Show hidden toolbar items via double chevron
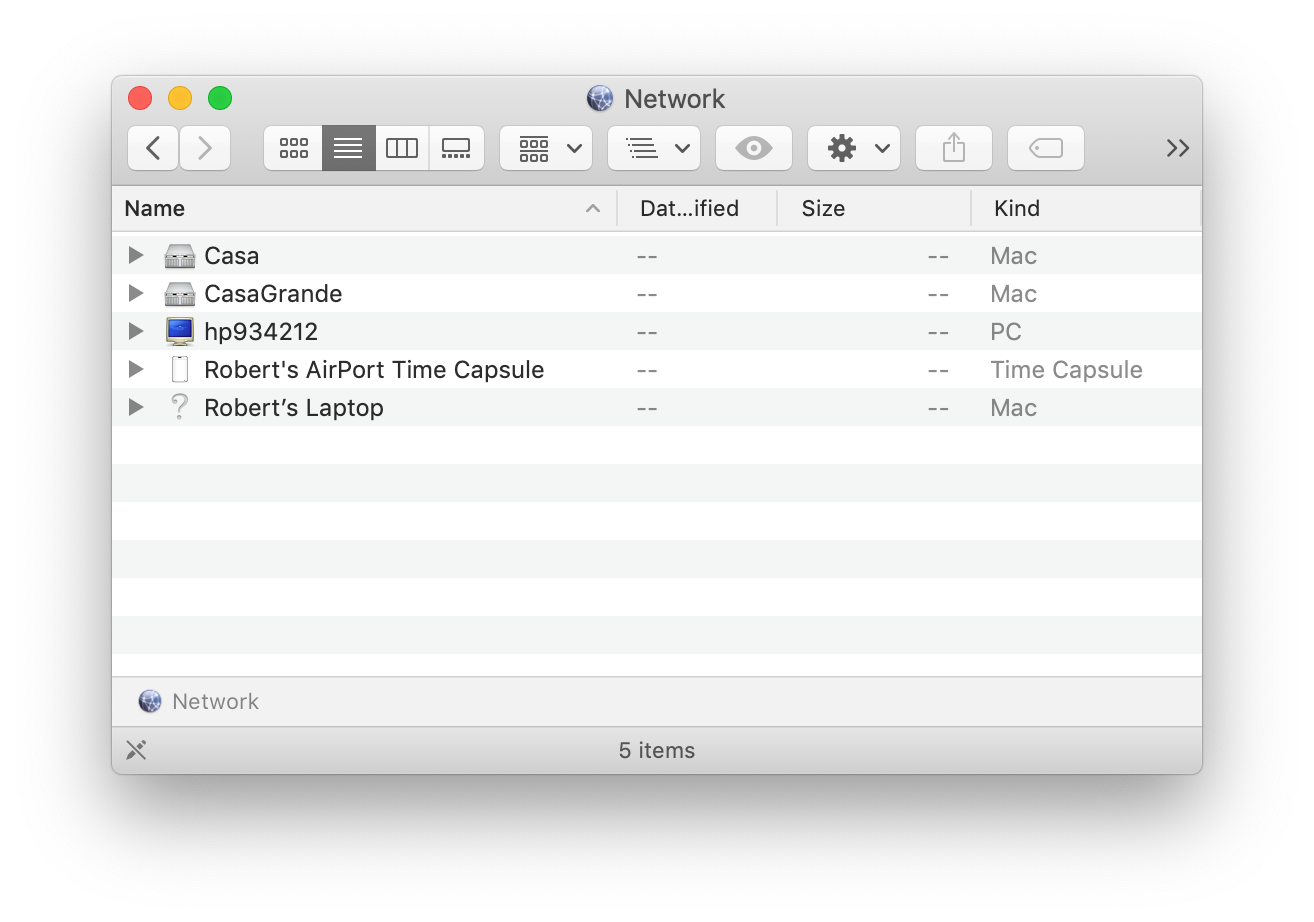Image resolution: width=1314 pixels, height=922 pixels. [1178, 148]
